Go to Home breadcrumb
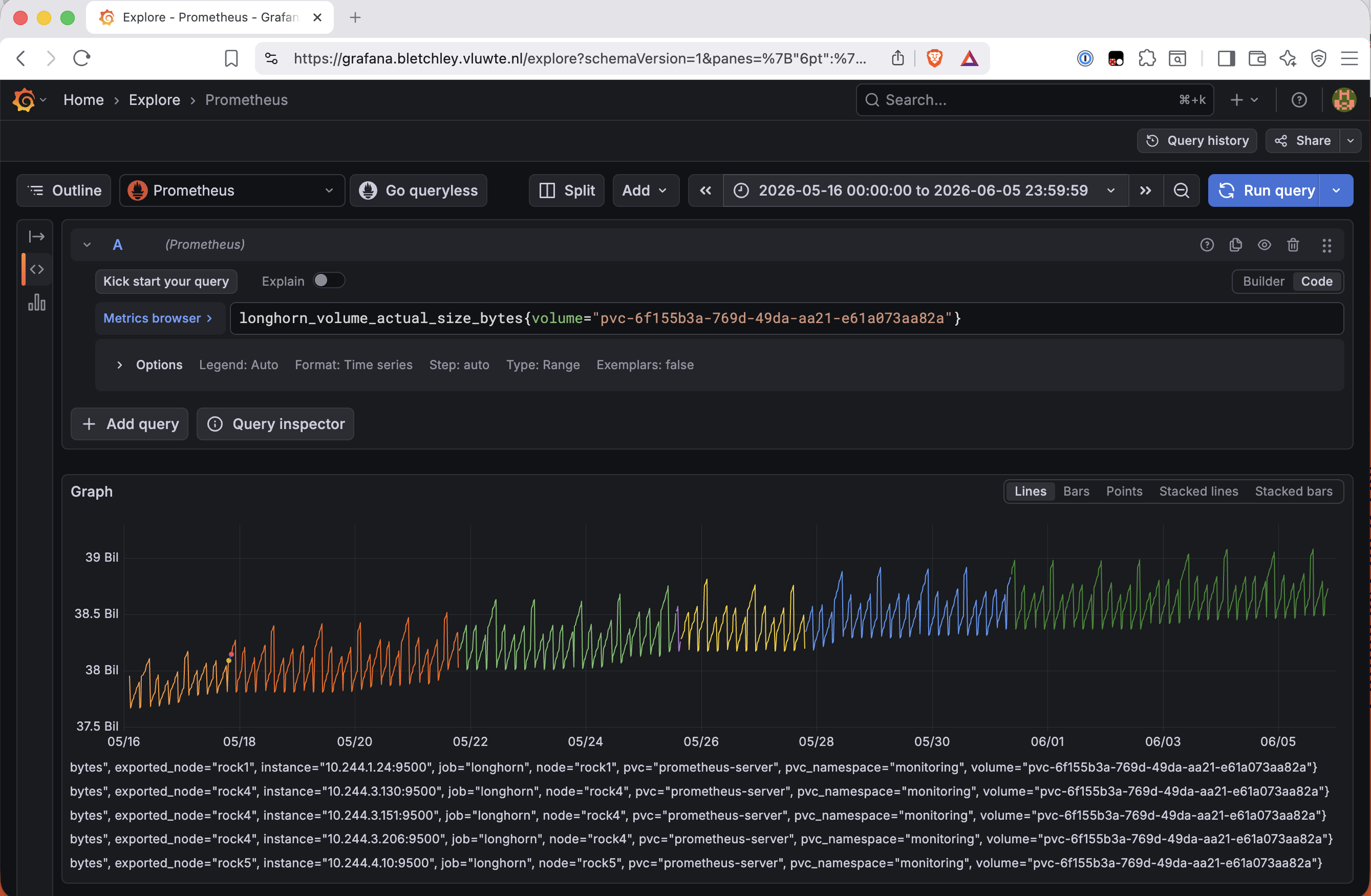 click(83, 100)
